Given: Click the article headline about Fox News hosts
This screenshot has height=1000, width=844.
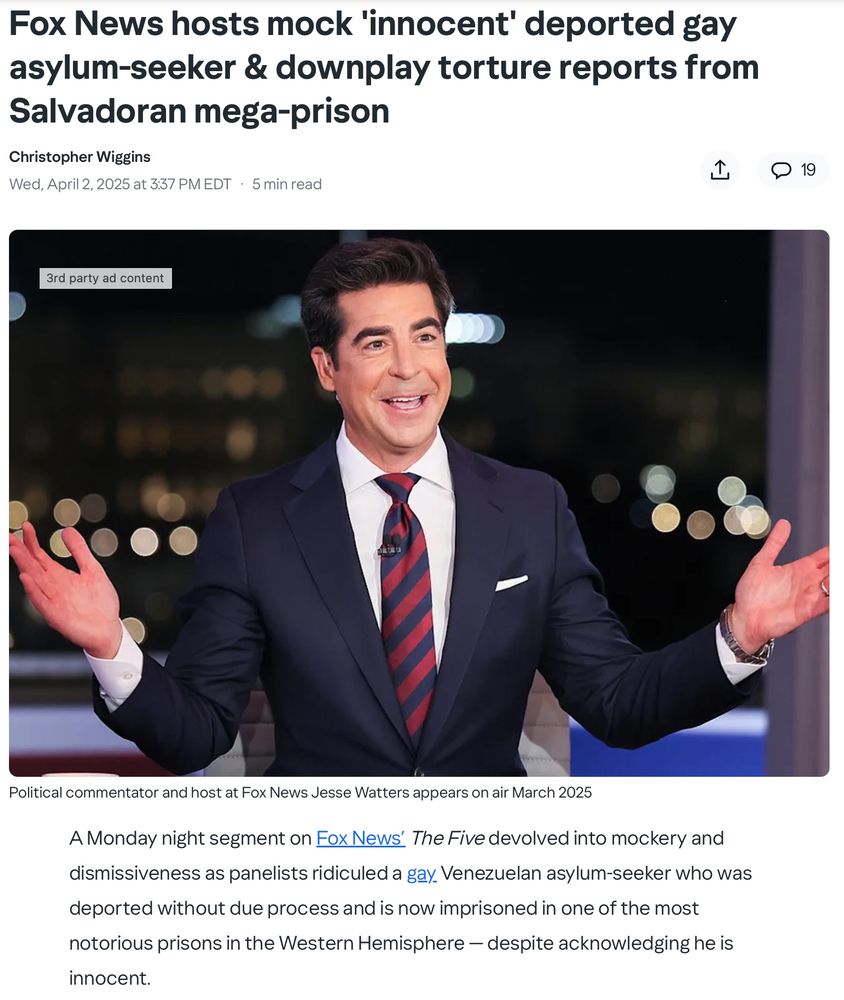Looking at the screenshot, I should 384,67.
